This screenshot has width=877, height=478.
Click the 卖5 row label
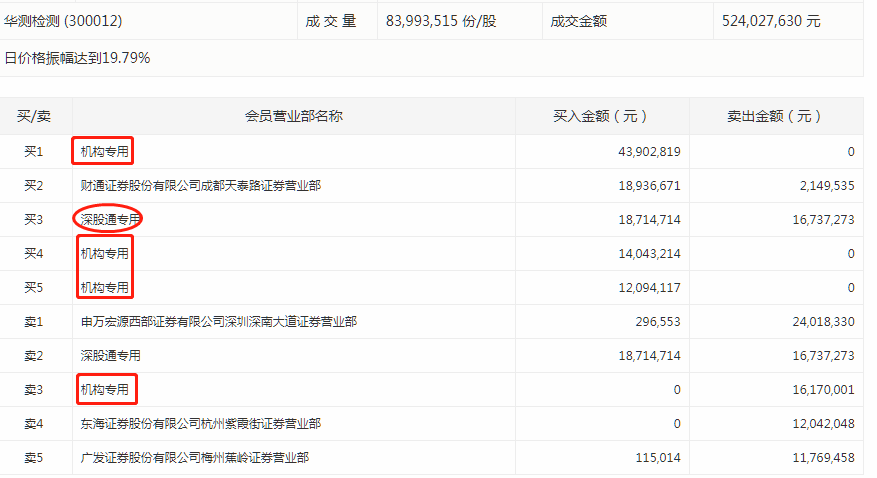[x=34, y=458]
